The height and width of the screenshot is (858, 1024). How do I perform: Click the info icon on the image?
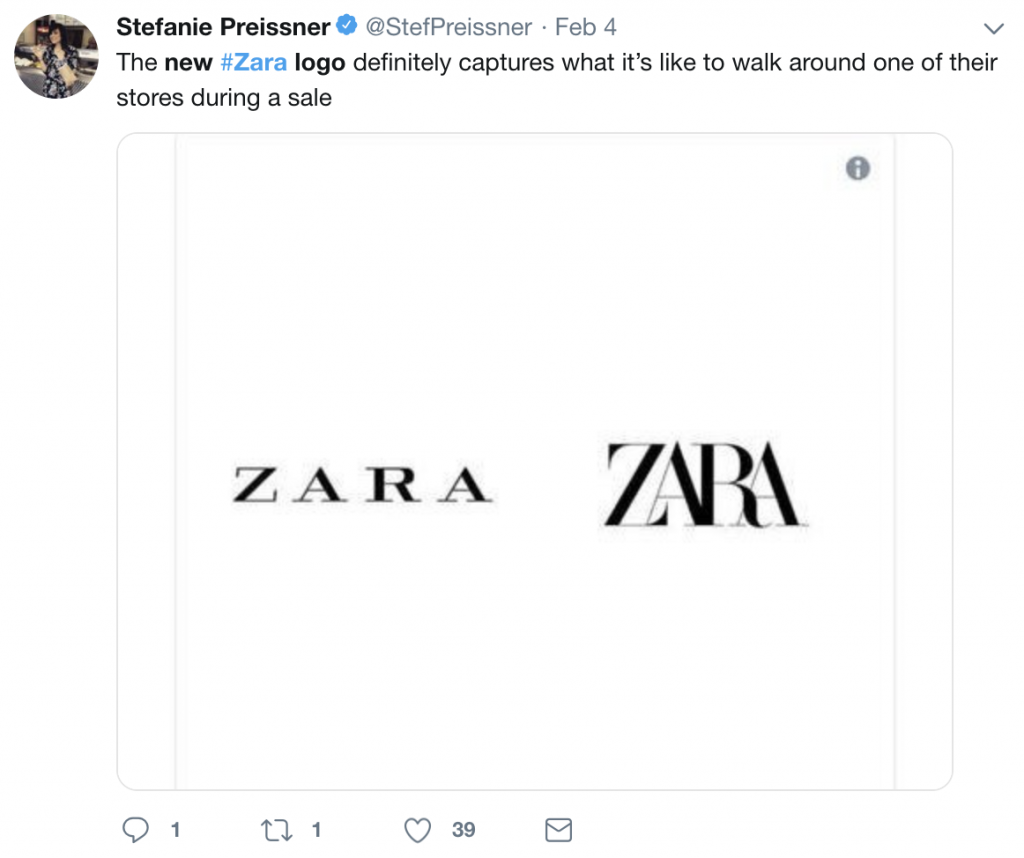tap(857, 169)
